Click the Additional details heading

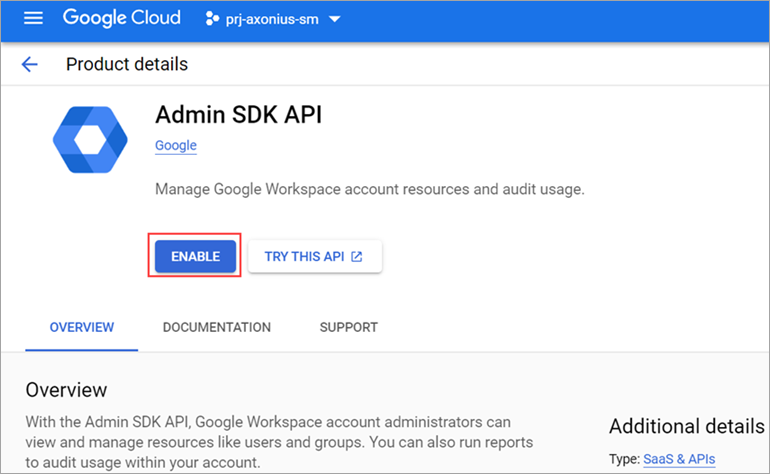[687, 426]
